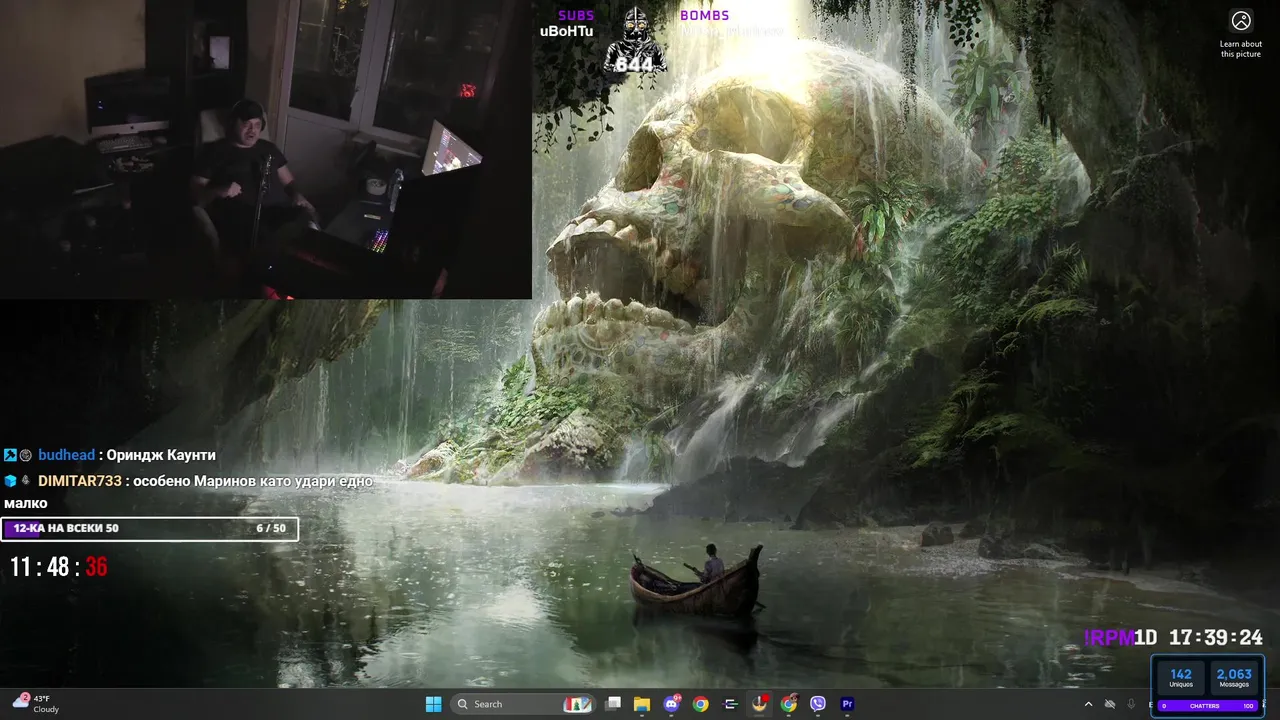Click the Learn about this picture icon
Viewport: 1280px width, 720px height.
tap(1241, 21)
